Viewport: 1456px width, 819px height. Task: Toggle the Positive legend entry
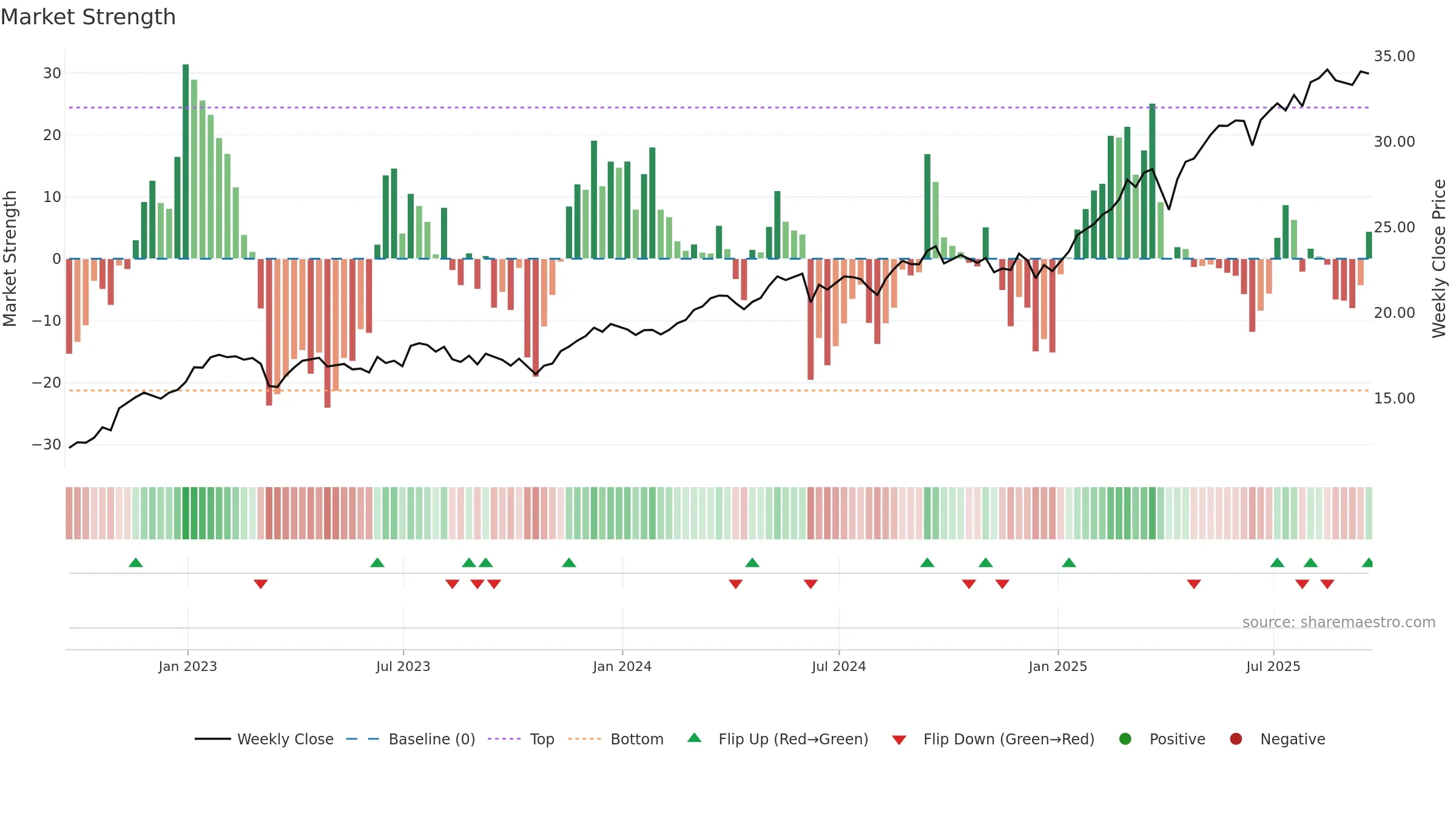click(x=1162, y=739)
